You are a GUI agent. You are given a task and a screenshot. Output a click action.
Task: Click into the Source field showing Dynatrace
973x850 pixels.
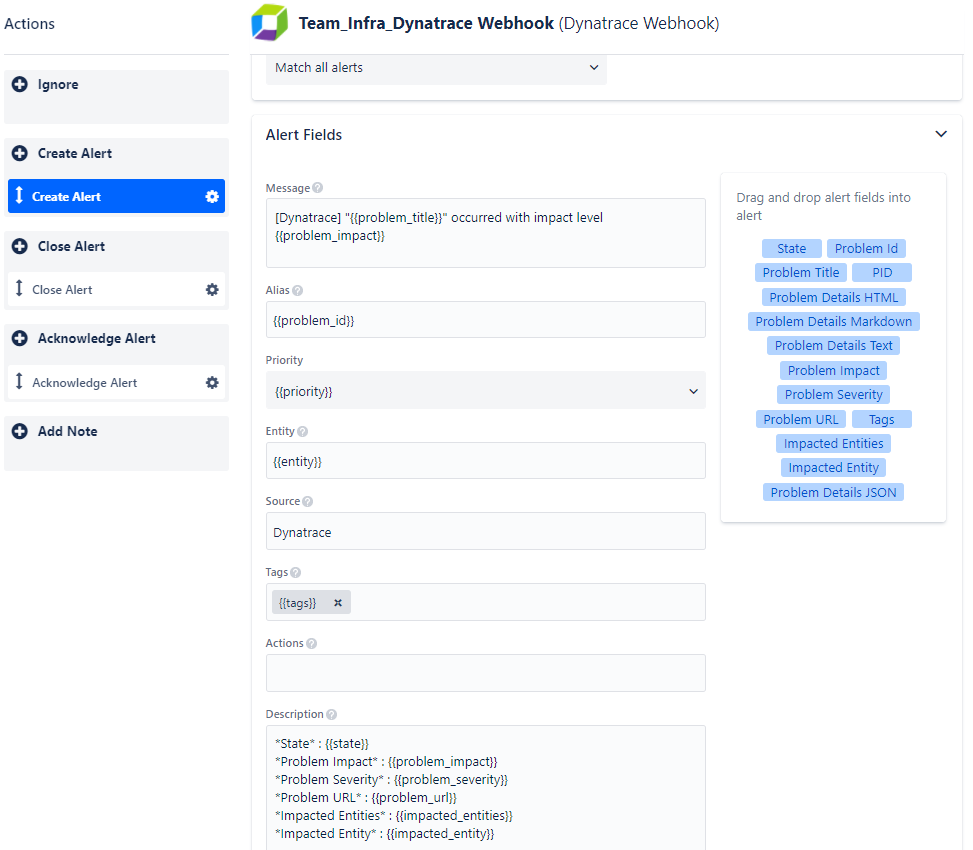click(486, 532)
